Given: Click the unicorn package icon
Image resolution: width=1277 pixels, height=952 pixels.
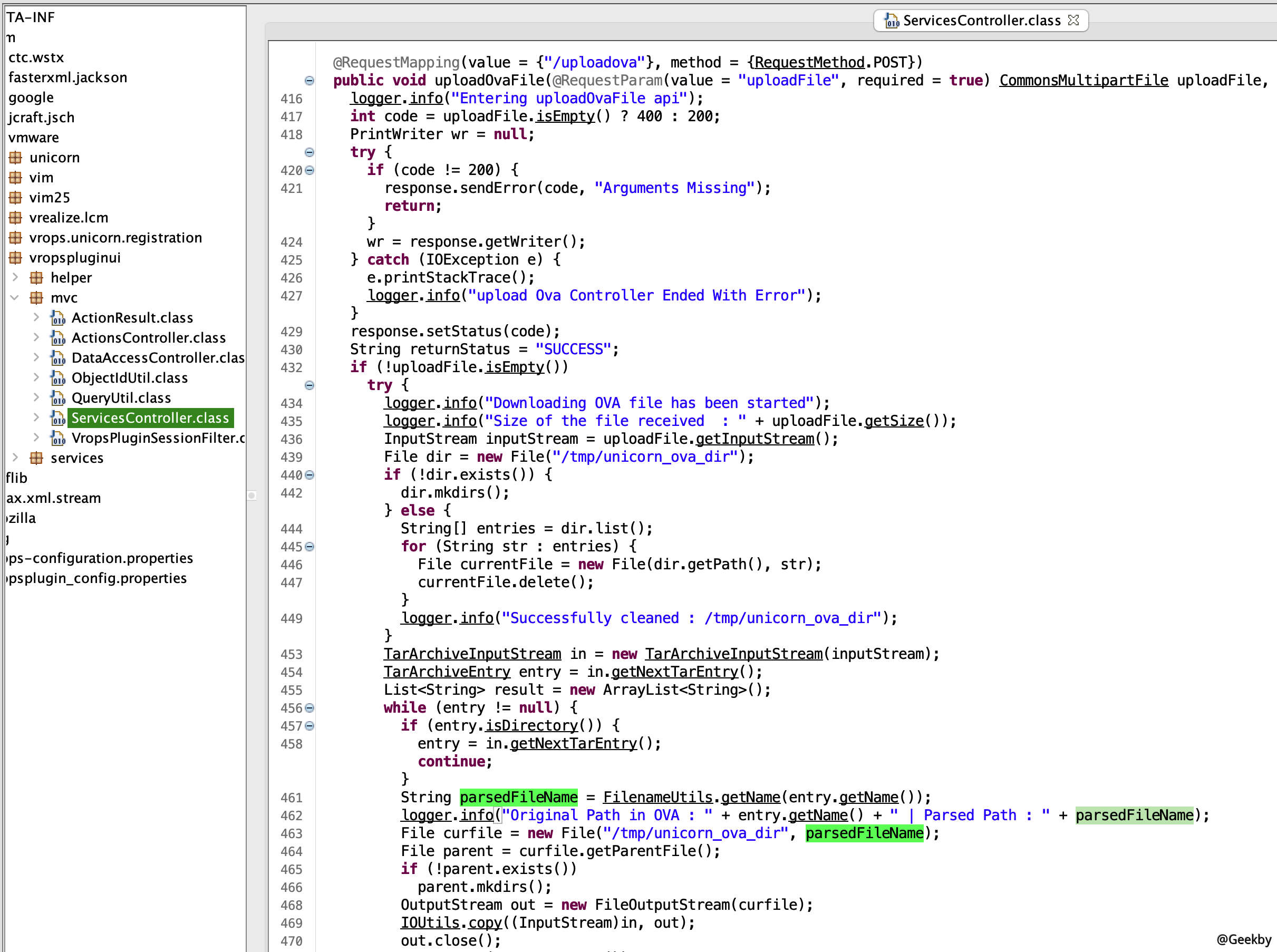Looking at the screenshot, I should [16, 157].
